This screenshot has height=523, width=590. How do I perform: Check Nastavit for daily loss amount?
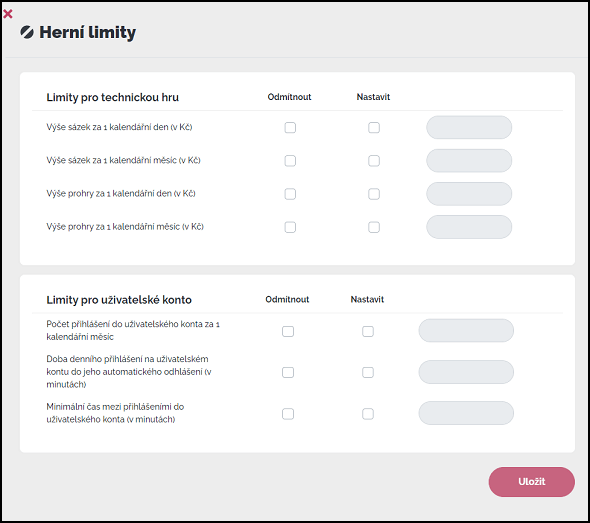(x=374, y=194)
